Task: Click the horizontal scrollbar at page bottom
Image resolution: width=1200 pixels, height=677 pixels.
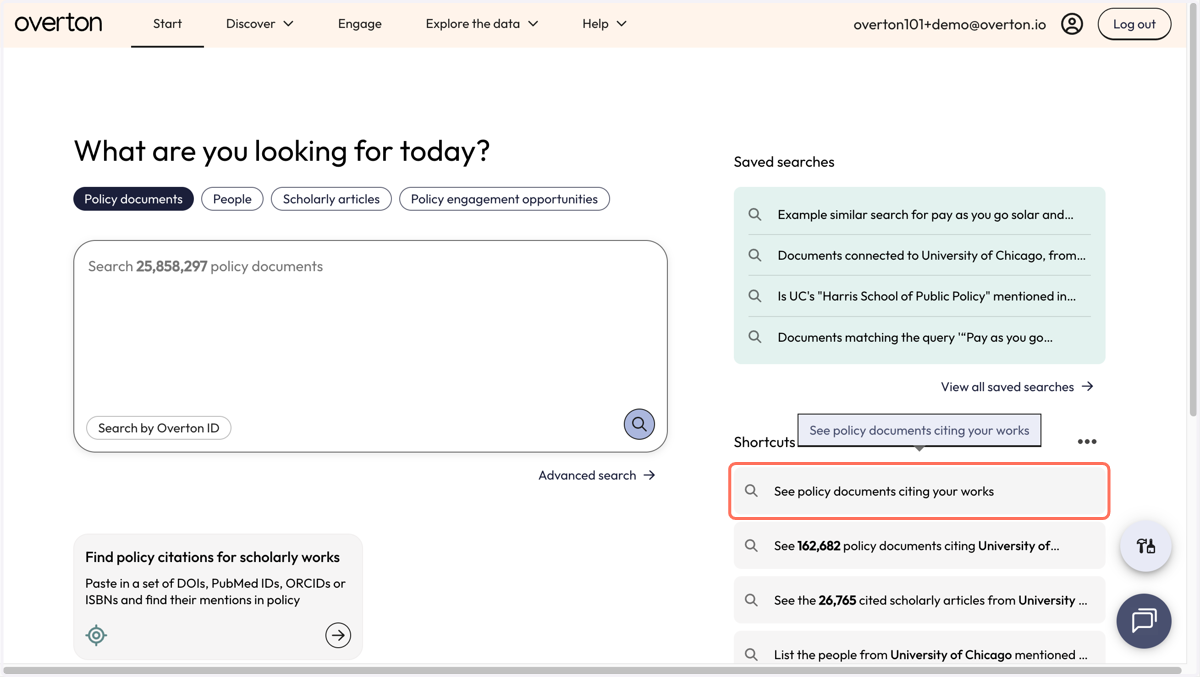Action: (594, 671)
